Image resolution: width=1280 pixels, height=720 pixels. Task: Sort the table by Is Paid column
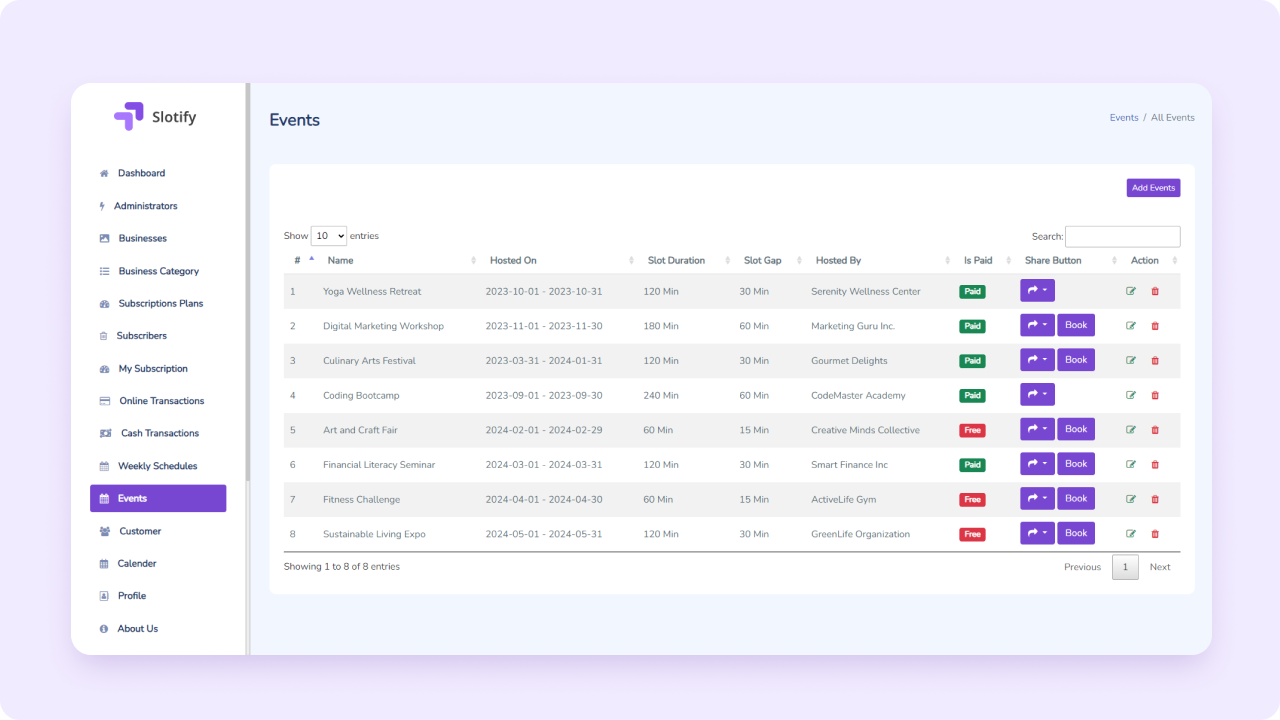coord(985,261)
